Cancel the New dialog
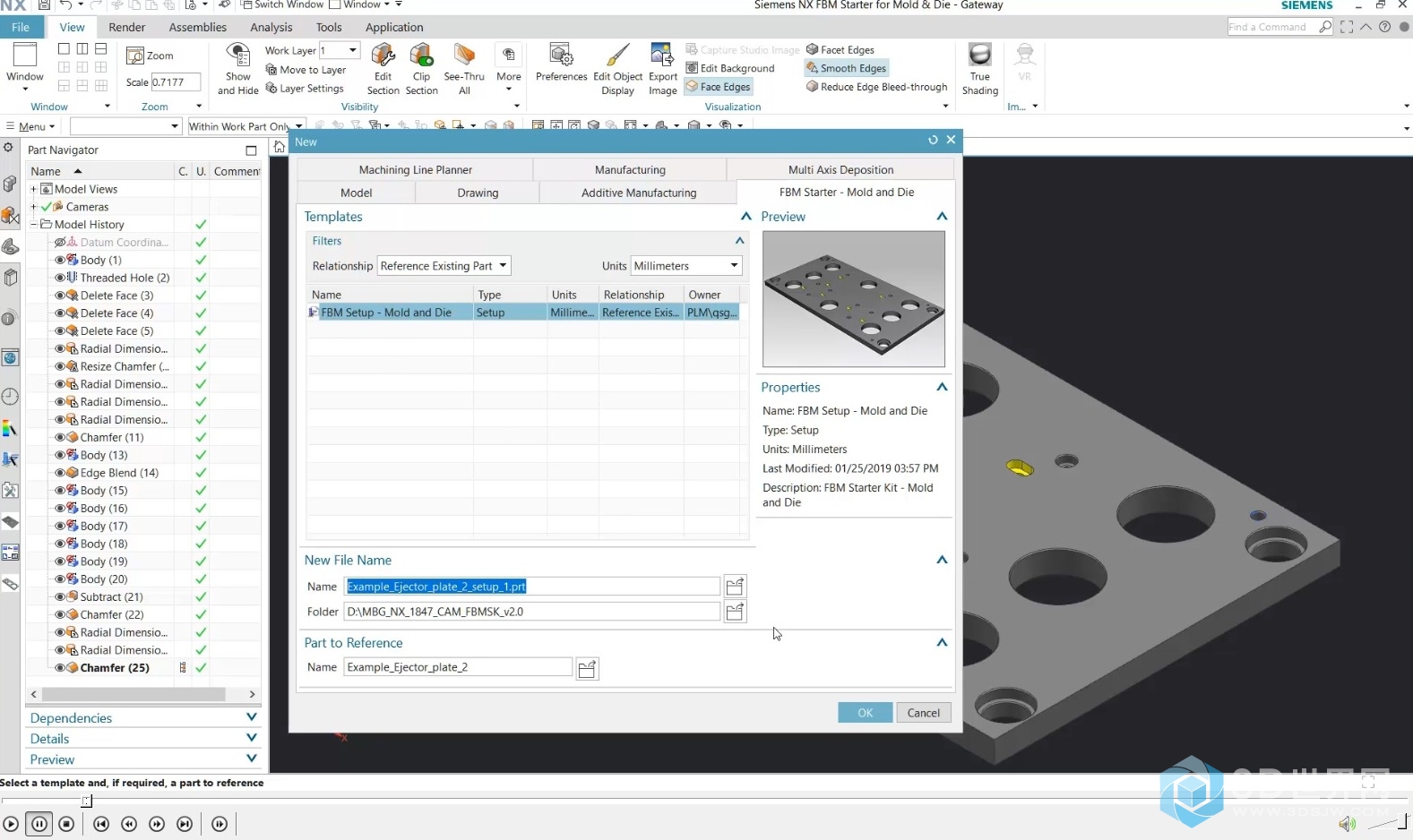Screen dimensions: 1413x840 [923, 713]
